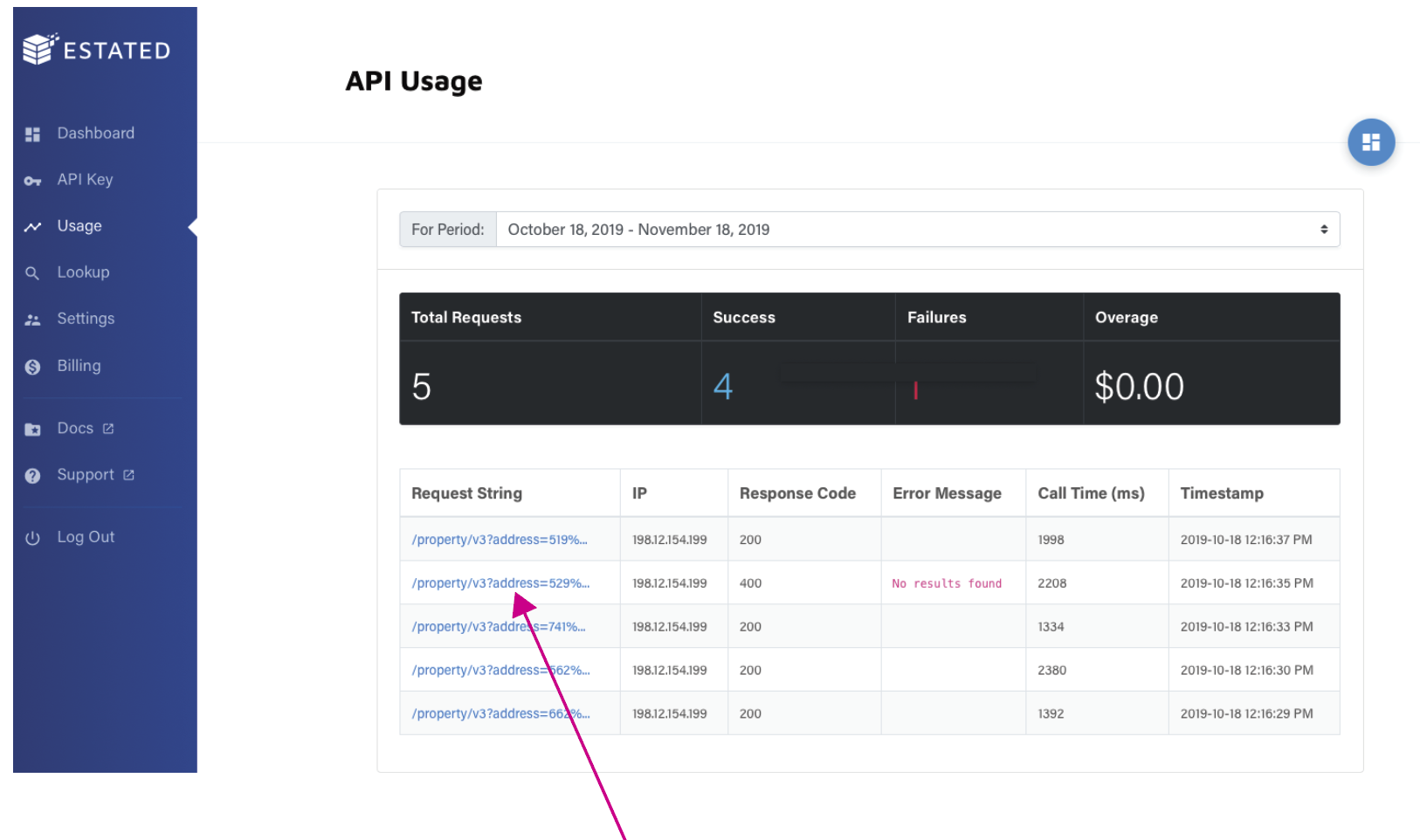1420x840 pixels.
Task: Click the Success count number 4
Action: (x=722, y=386)
